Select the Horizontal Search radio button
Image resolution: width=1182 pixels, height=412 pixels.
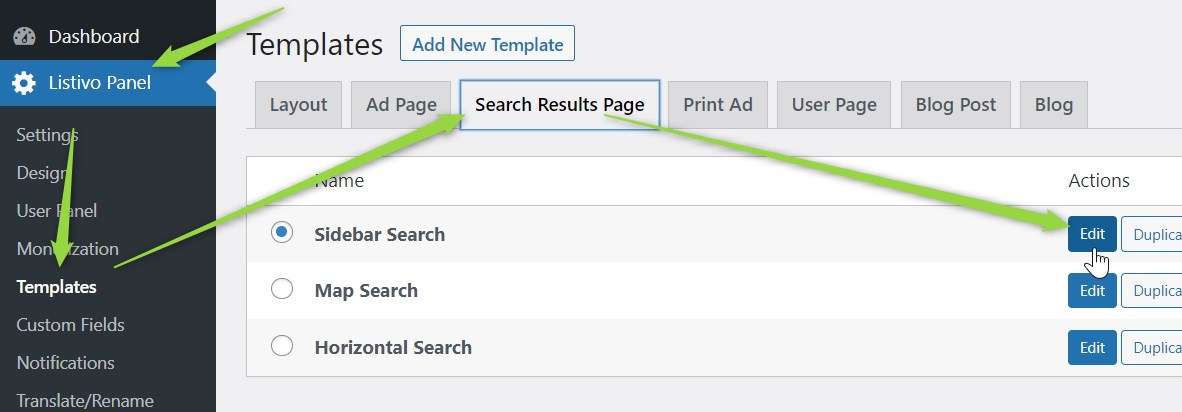pyautogui.click(x=282, y=346)
